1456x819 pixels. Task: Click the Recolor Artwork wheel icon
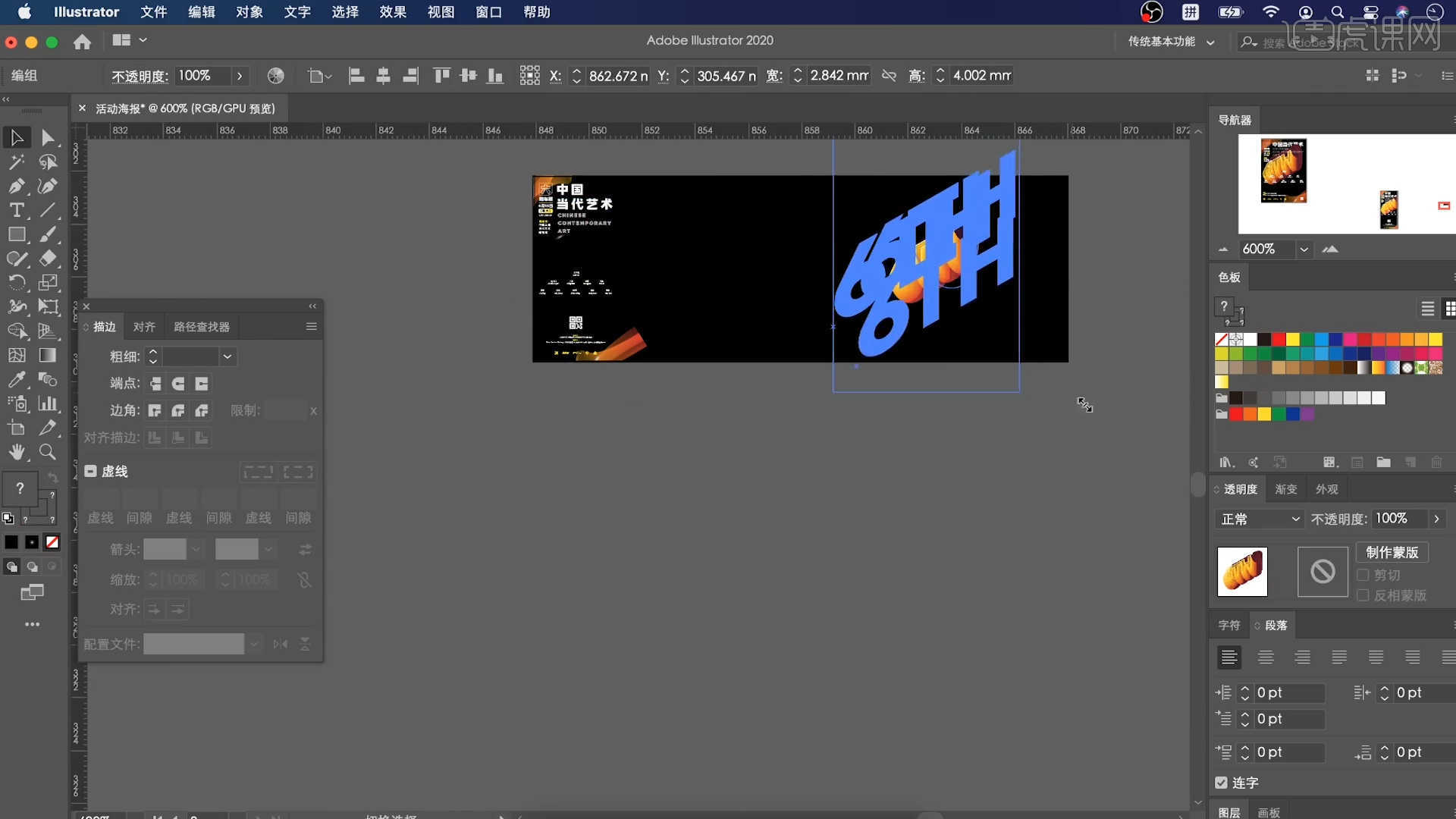(276, 75)
